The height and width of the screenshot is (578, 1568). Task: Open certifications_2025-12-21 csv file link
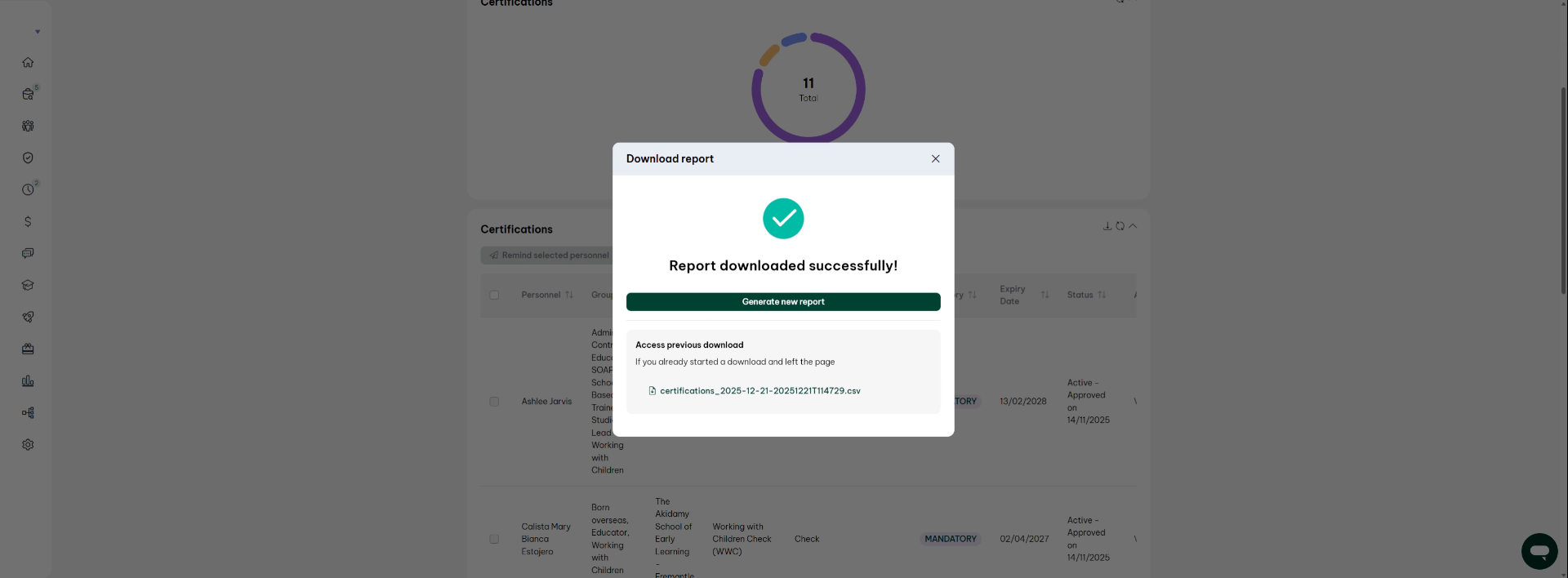pos(759,391)
